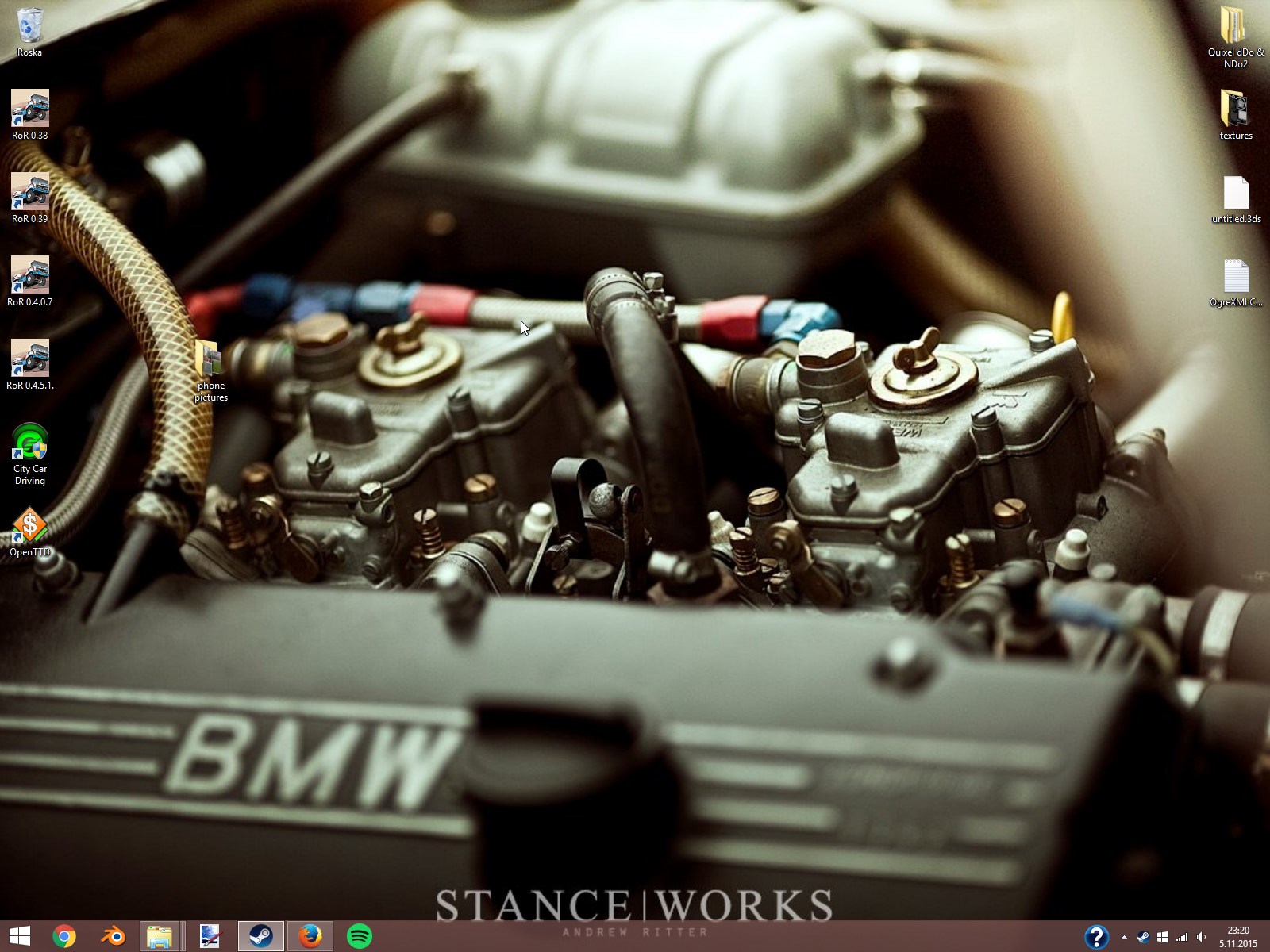
Task: Select the RoR 0.39 shortcut
Action: click(x=29, y=198)
